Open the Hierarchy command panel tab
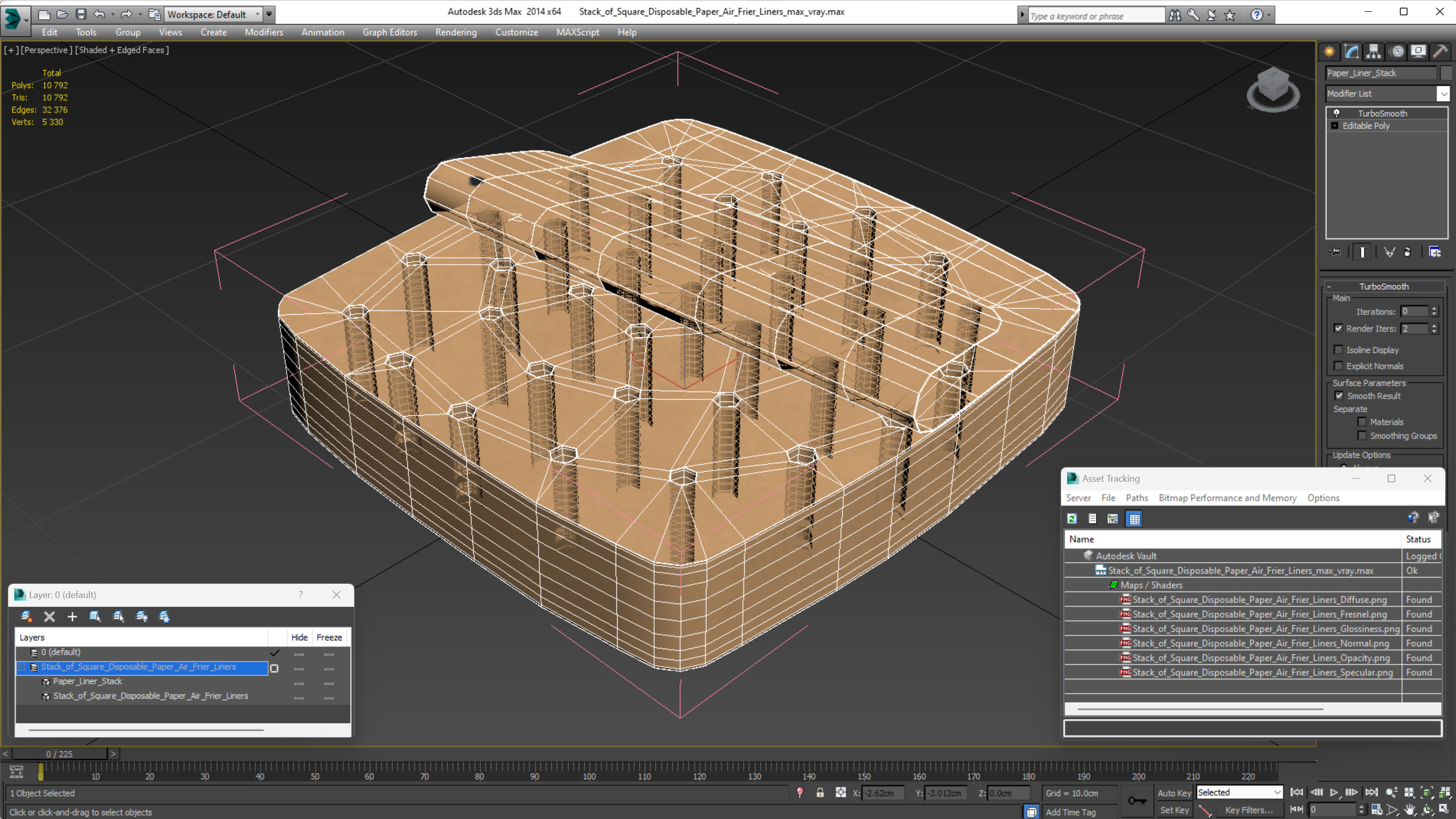1456x819 pixels. click(1373, 52)
